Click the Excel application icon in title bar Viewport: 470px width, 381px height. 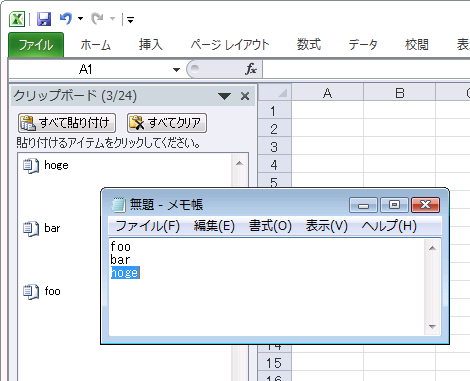pos(17,19)
